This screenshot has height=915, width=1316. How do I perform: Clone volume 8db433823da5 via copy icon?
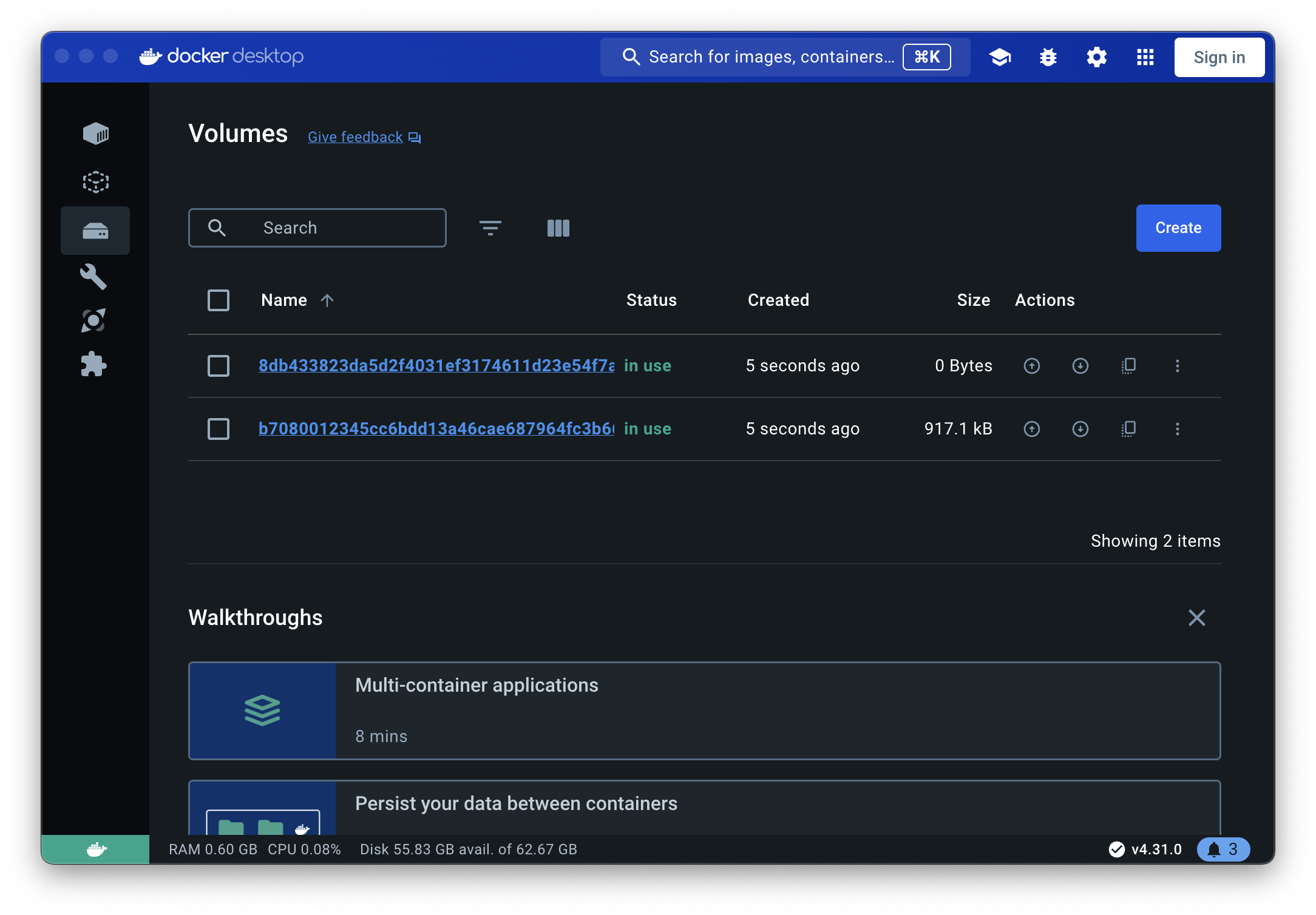[1129, 366]
